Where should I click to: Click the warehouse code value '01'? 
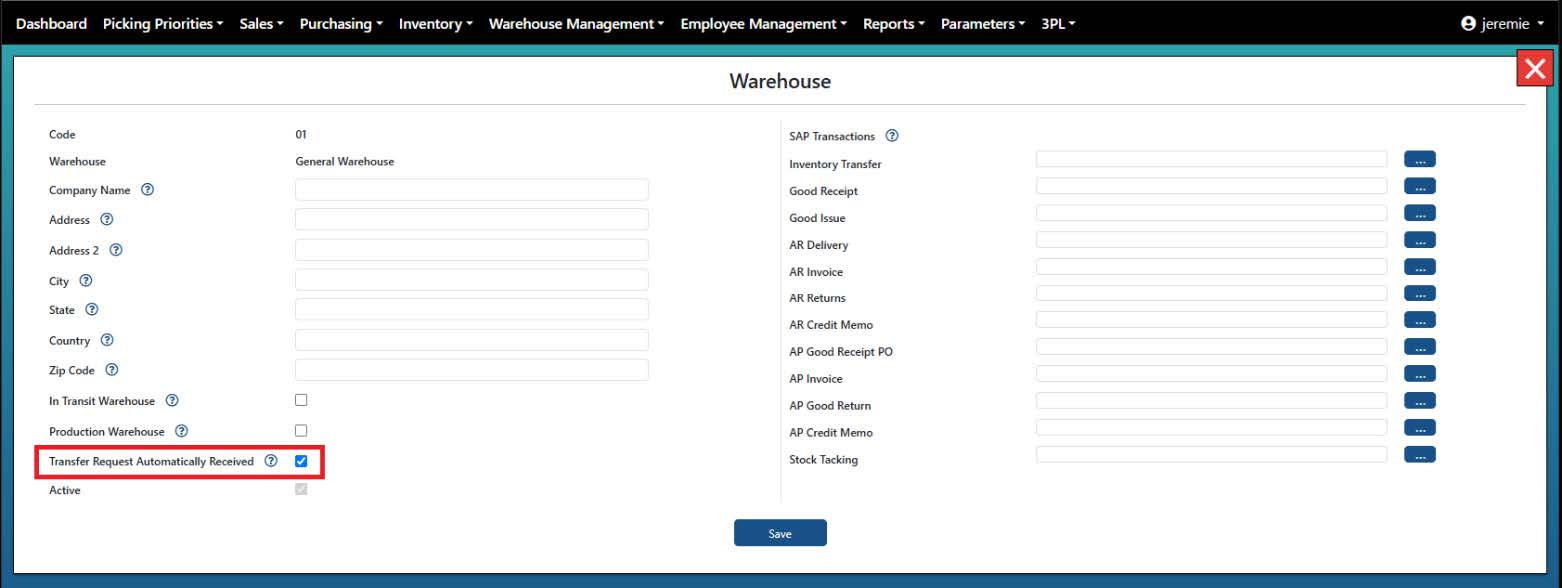click(x=301, y=134)
